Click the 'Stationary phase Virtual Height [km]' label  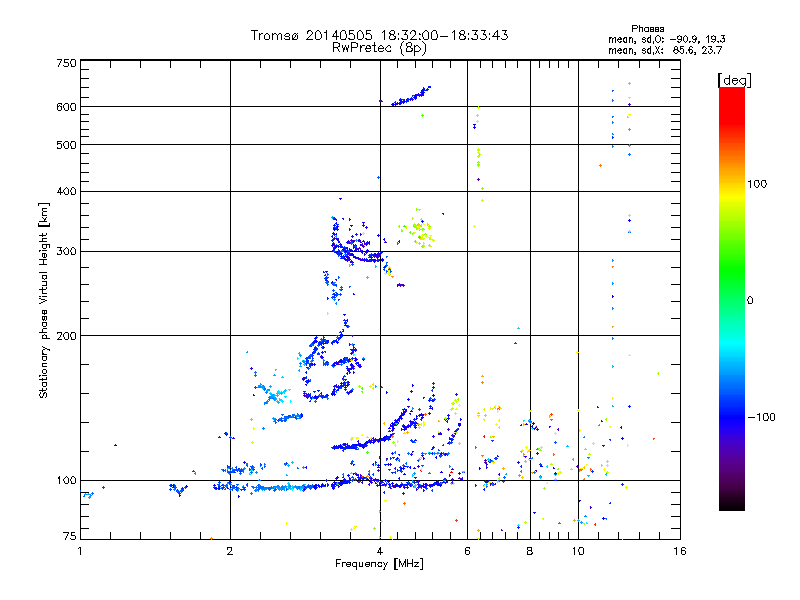pyautogui.click(x=43, y=300)
